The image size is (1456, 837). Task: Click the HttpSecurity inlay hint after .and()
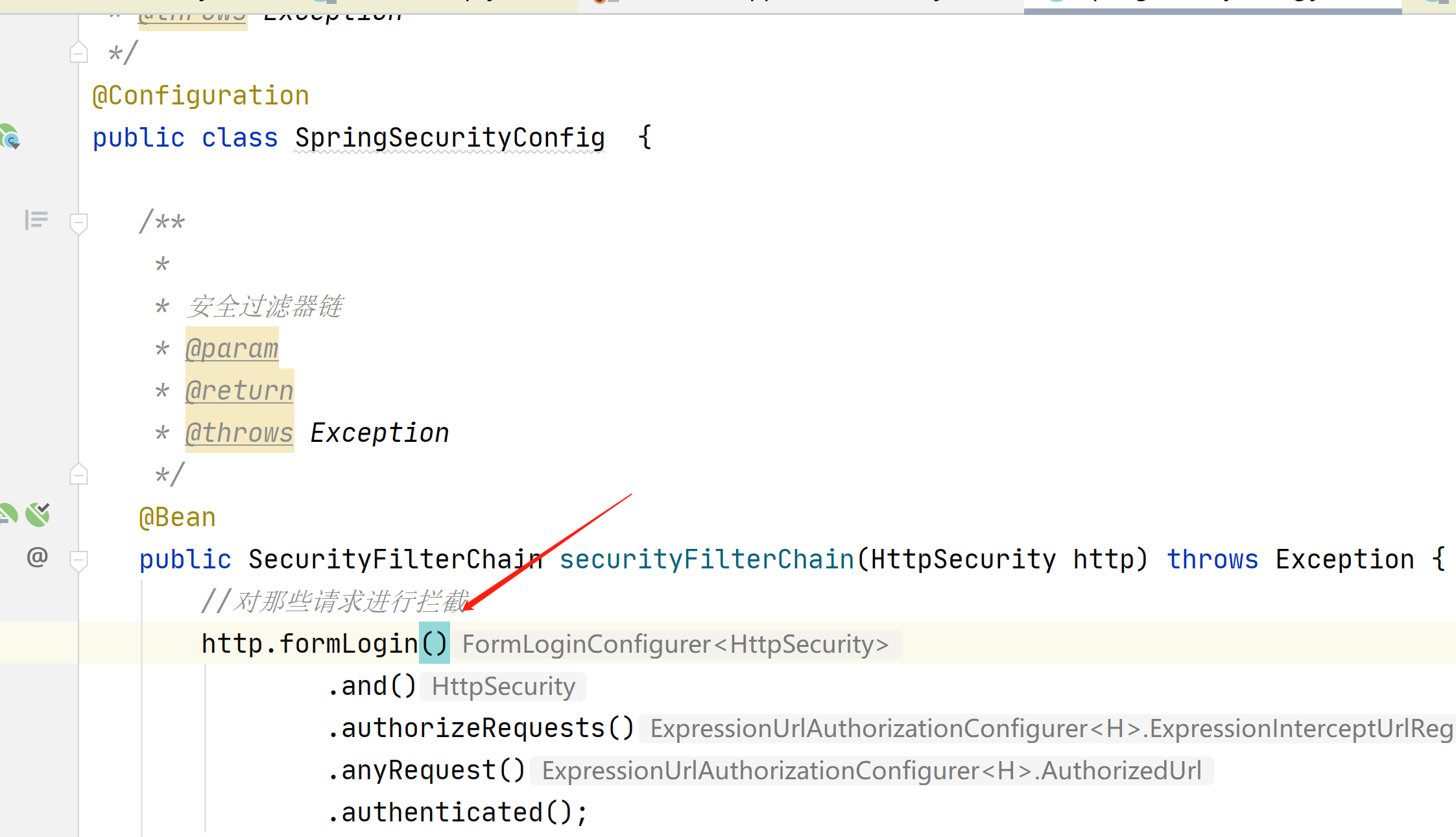coord(503,686)
